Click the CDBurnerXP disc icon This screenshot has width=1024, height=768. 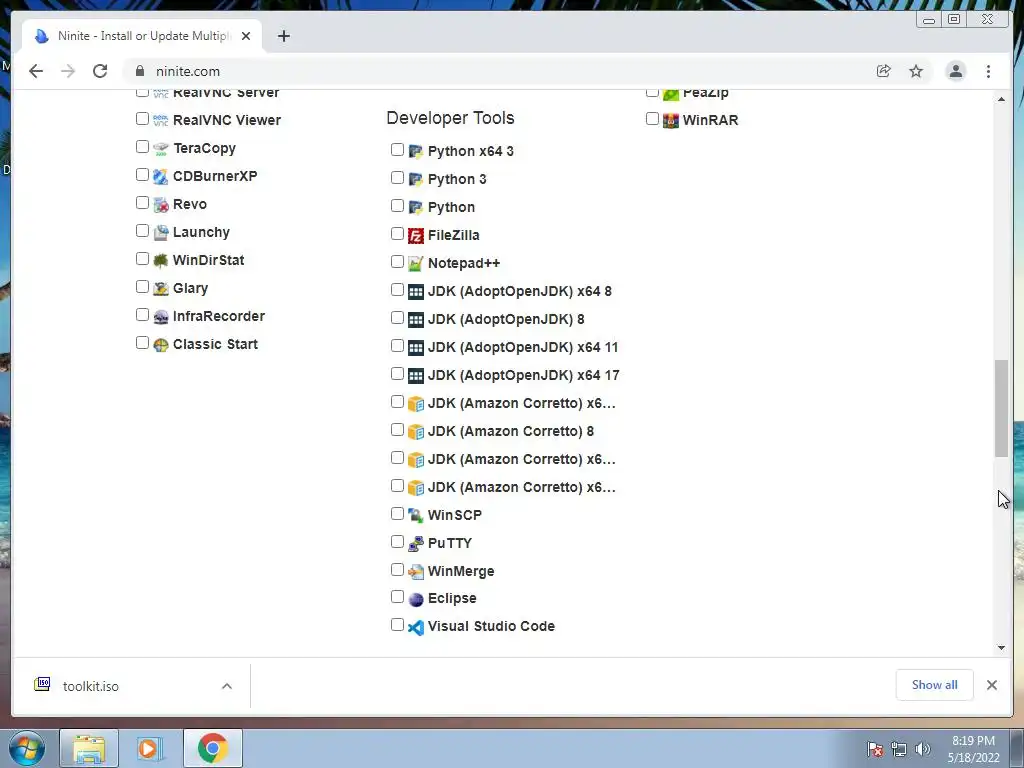coord(161,176)
